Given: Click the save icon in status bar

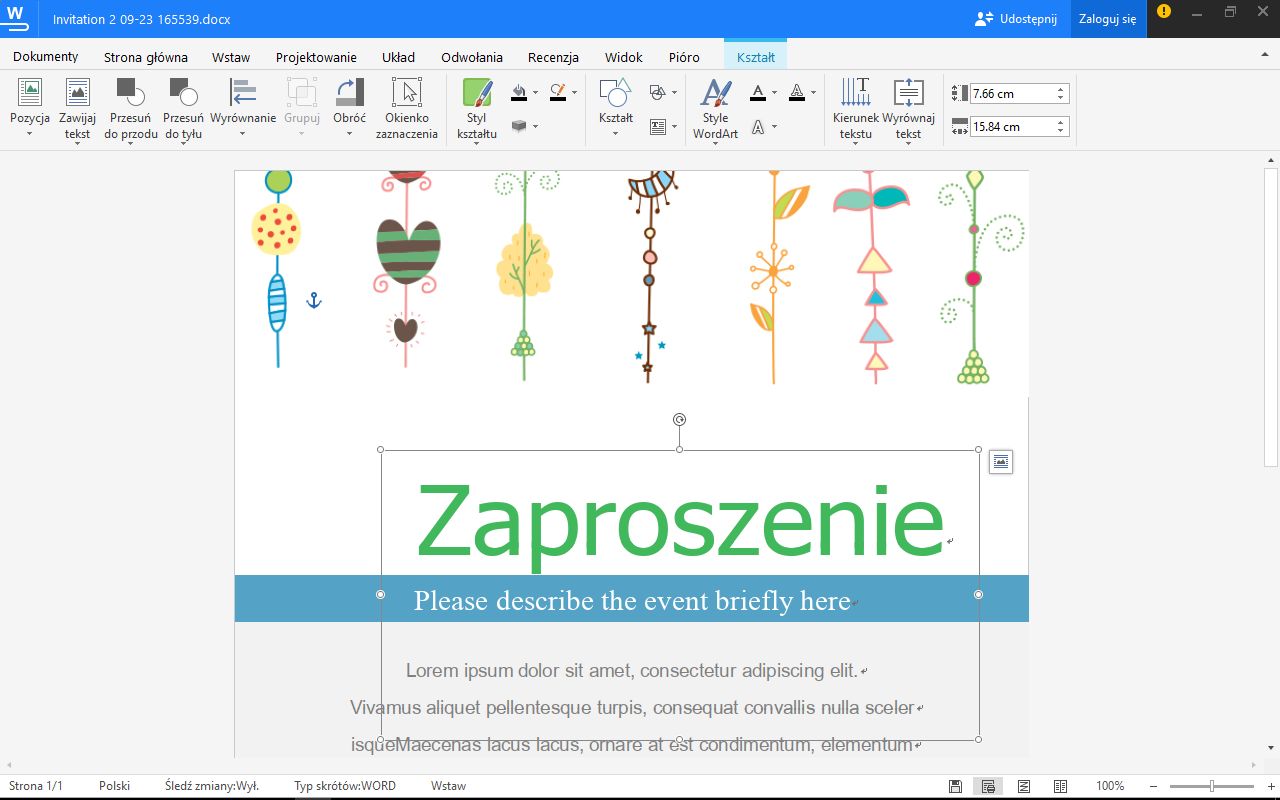Looking at the screenshot, I should (956, 786).
